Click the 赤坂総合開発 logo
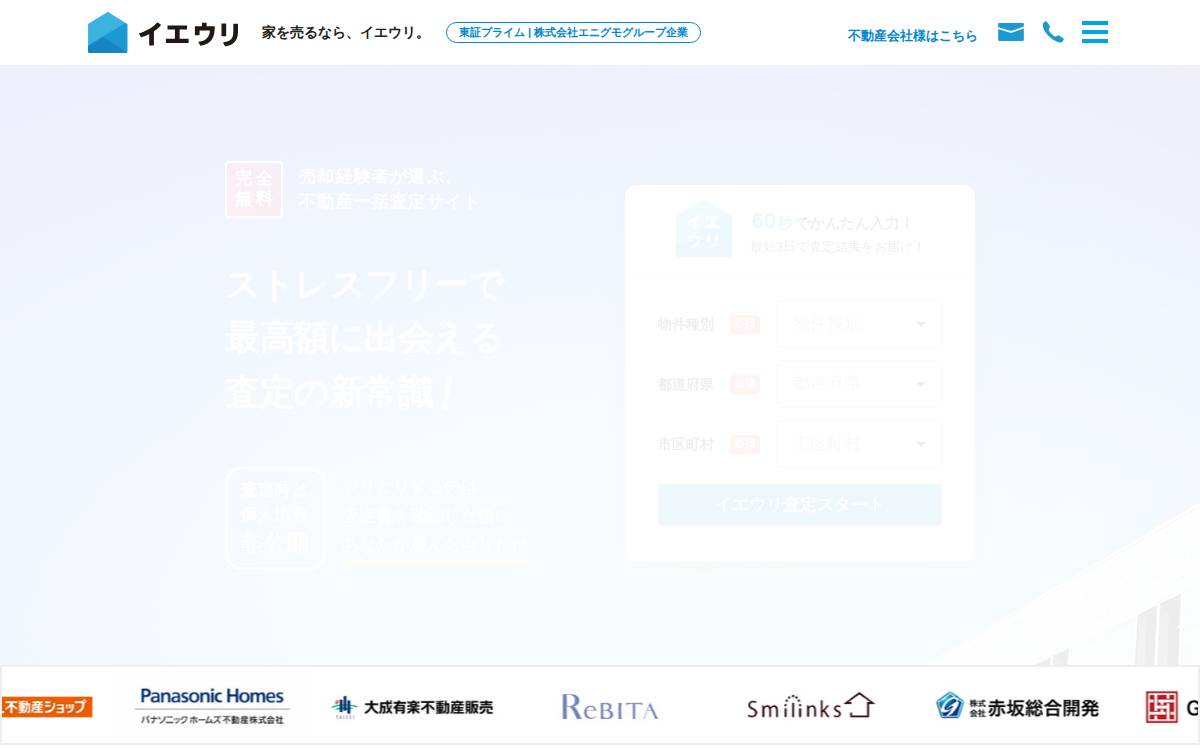The height and width of the screenshot is (750, 1200). click(x=1017, y=706)
